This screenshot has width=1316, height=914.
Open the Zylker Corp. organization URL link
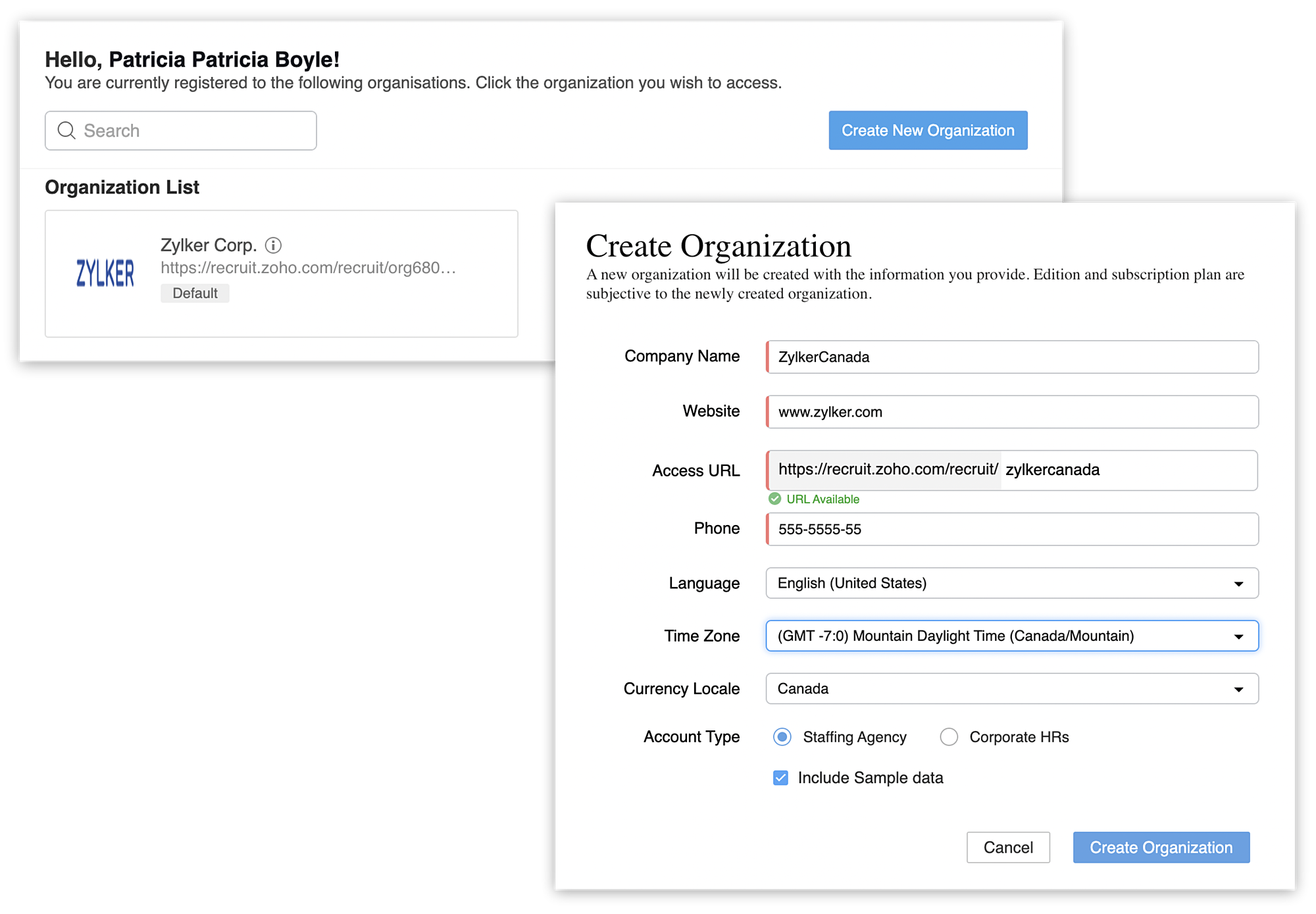pyautogui.click(x=308, y=268)
